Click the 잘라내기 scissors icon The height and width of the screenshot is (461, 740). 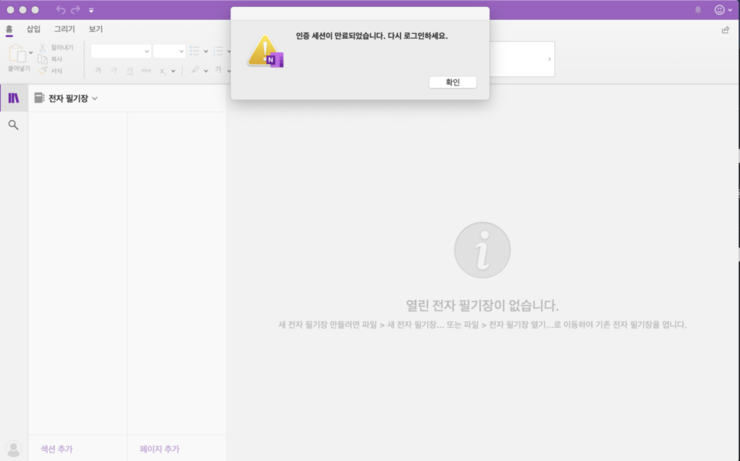(x=42, y=48)
